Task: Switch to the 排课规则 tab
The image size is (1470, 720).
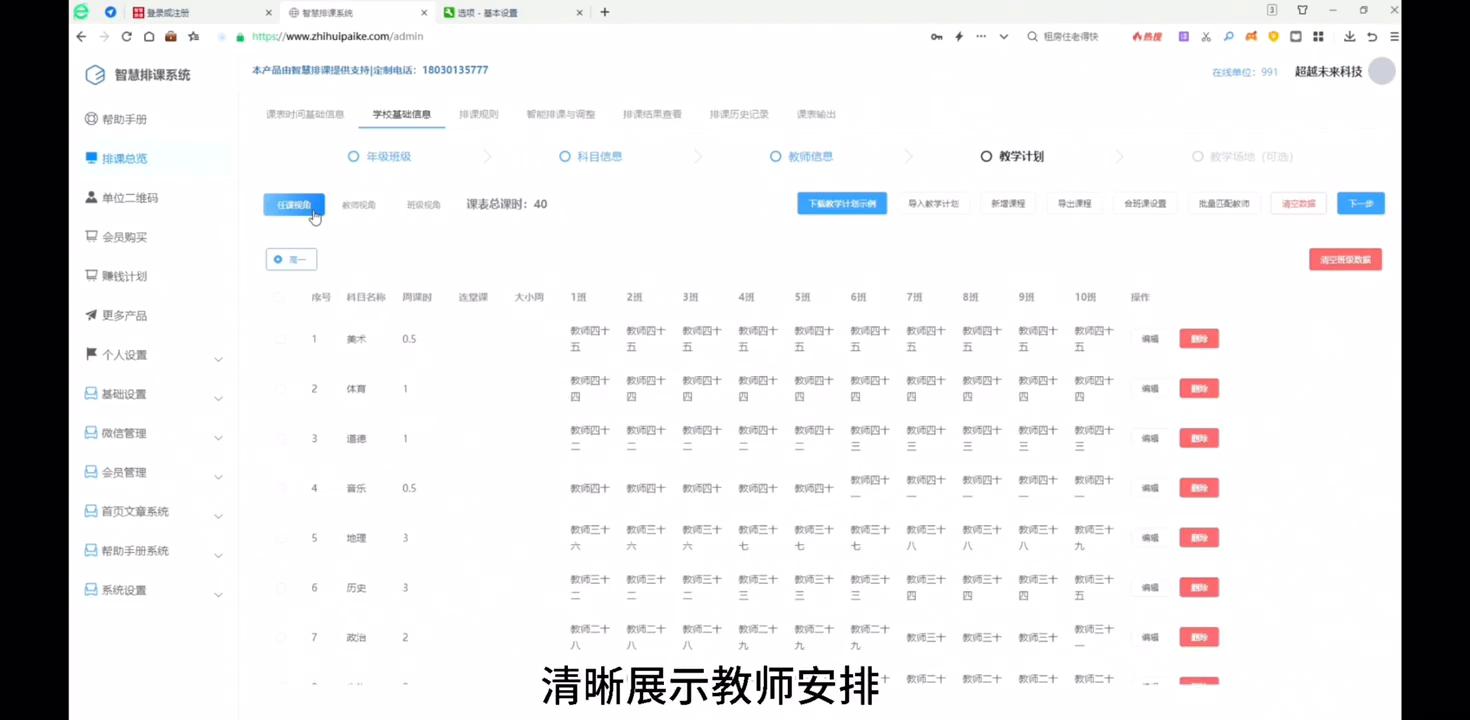Action: tap(478, 114)
